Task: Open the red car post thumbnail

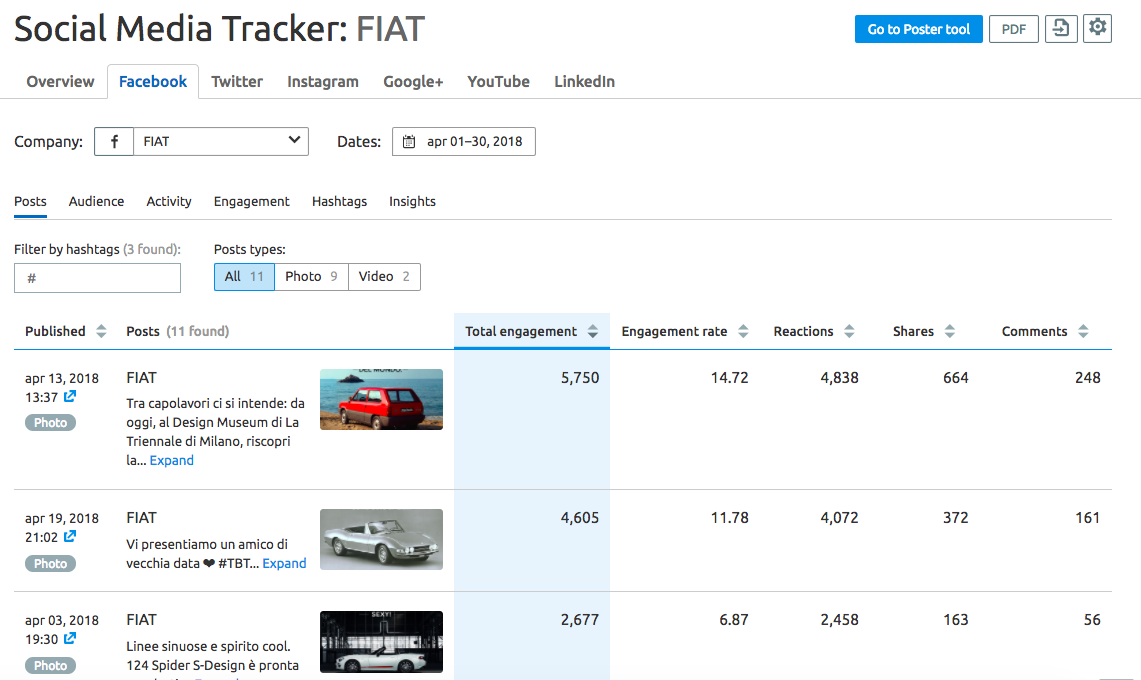Action: [381, 399]
